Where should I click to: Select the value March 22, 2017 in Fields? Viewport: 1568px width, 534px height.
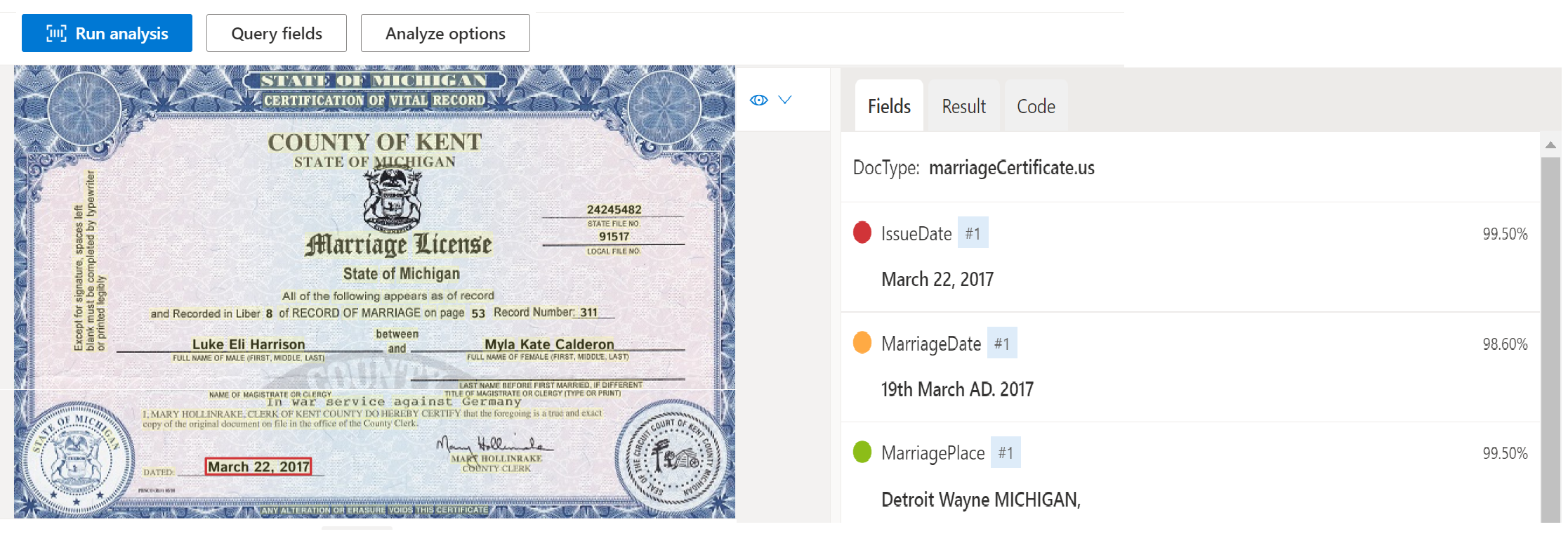[937, 280]
